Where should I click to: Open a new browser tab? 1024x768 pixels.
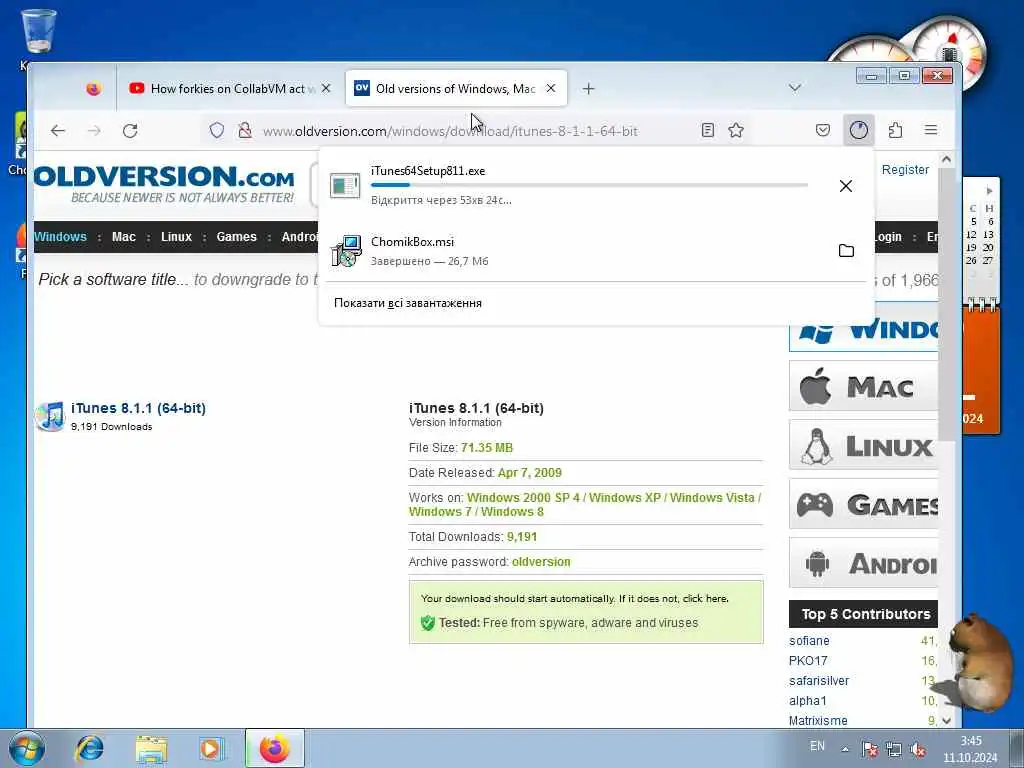click(x=588, y=89)
